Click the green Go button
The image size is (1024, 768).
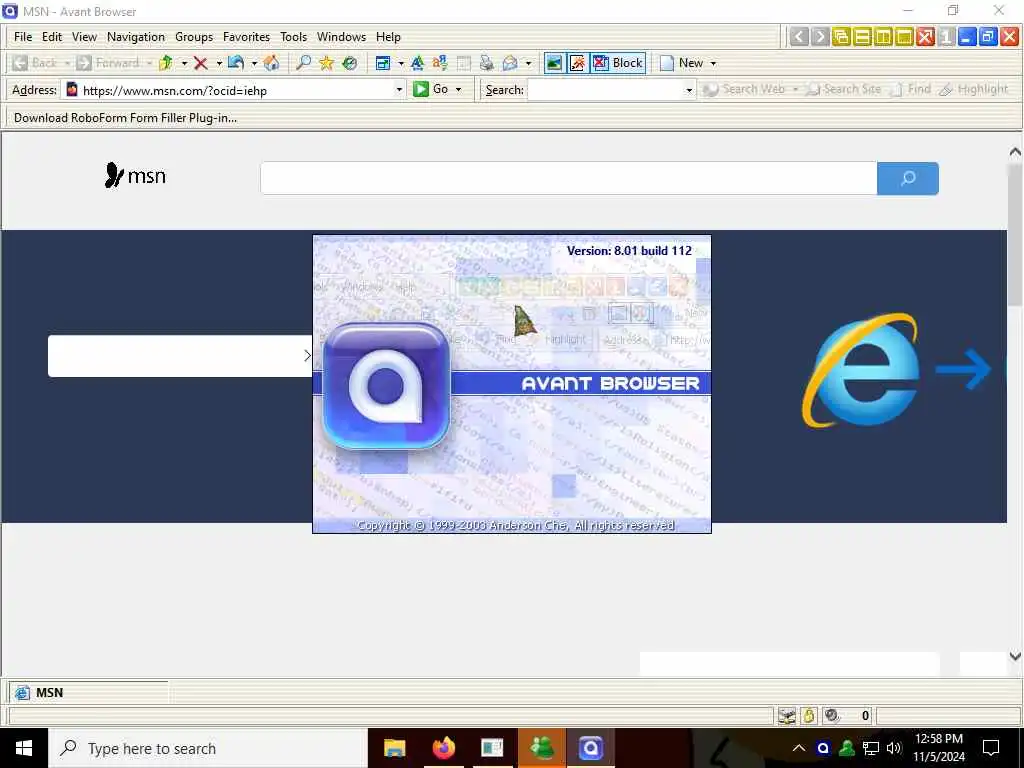tap(431, 89)
